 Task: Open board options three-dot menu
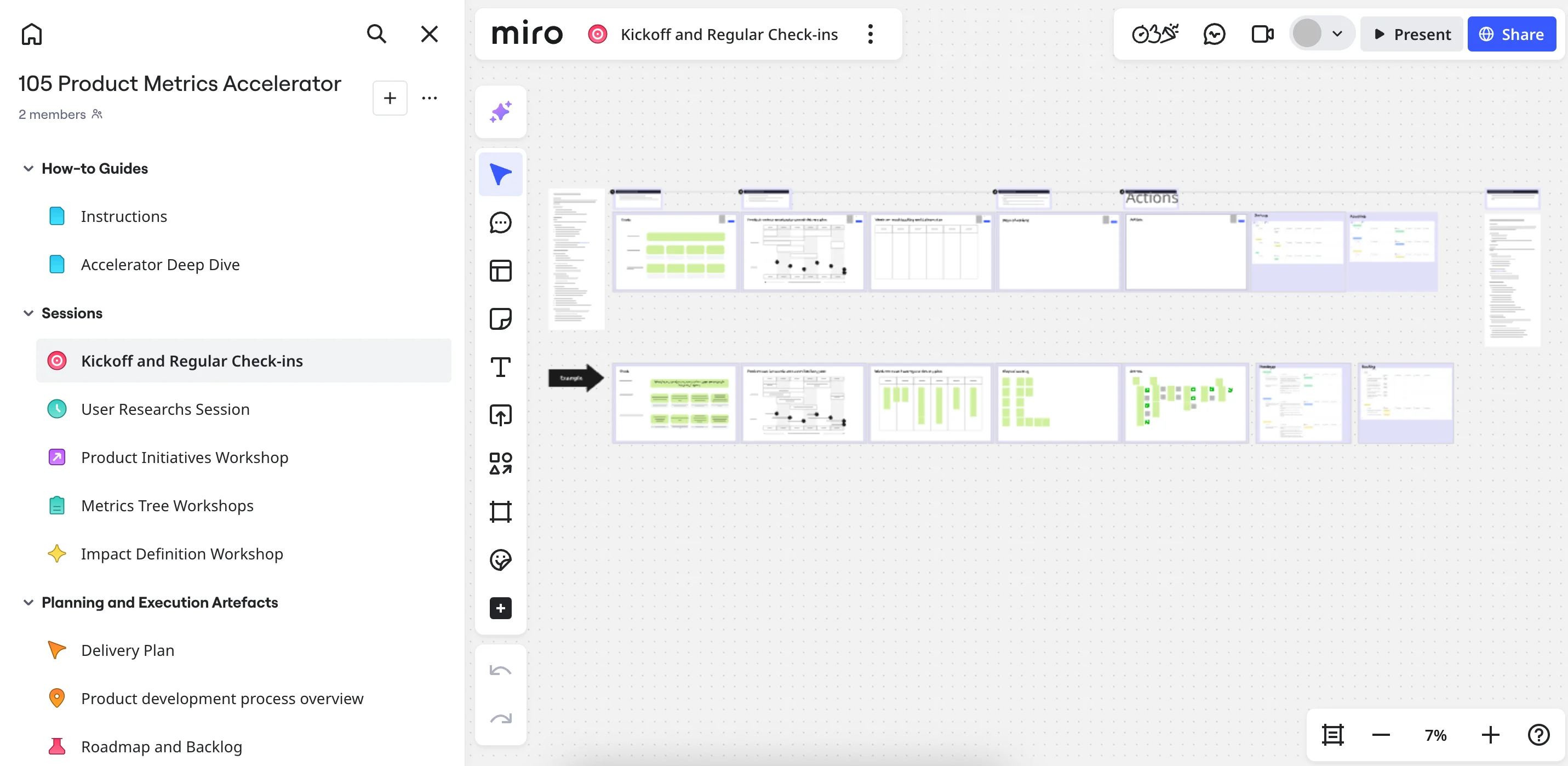871,34
